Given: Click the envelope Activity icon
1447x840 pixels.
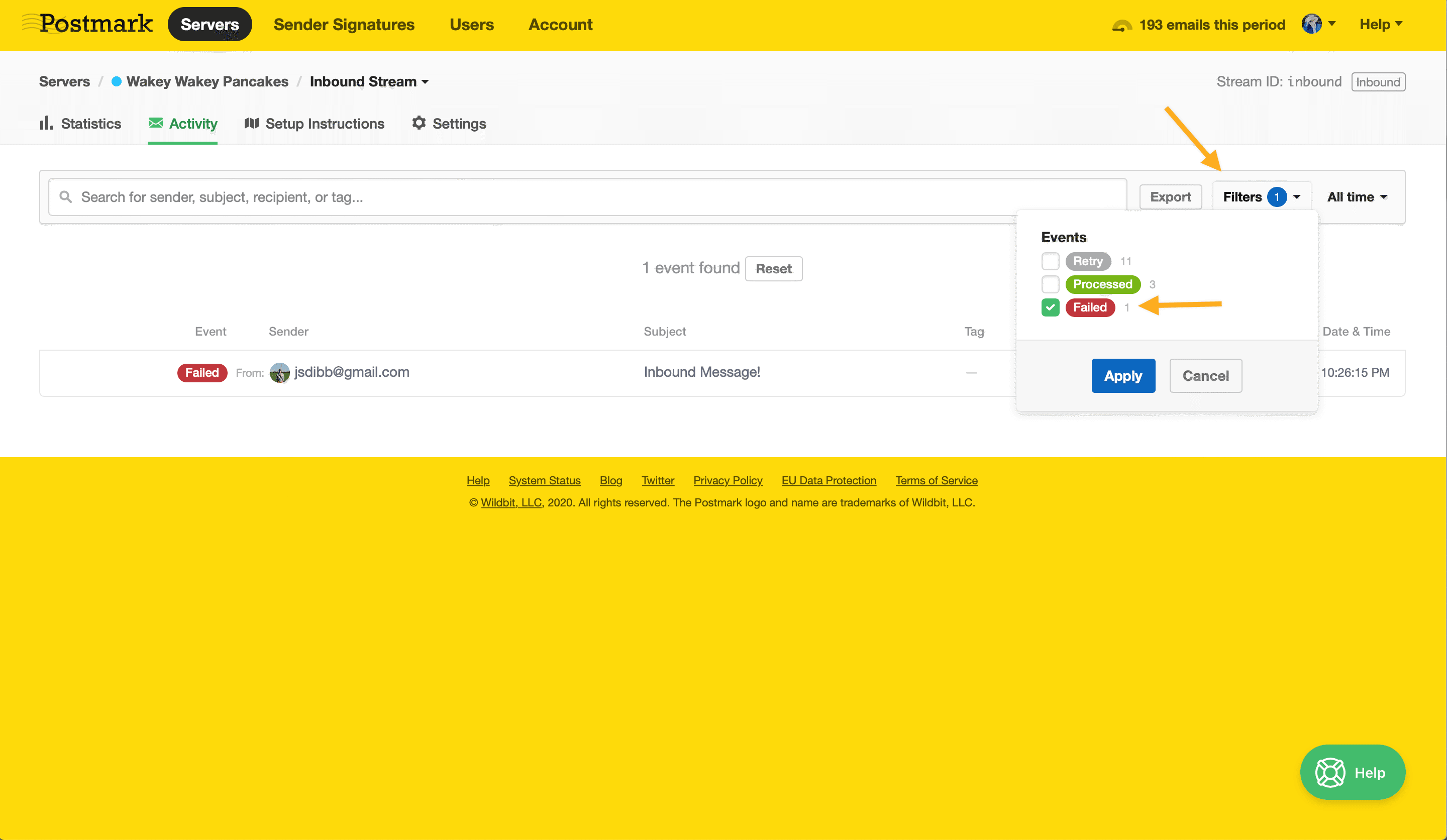Looking at the screenshot, I should click(156, 123).
